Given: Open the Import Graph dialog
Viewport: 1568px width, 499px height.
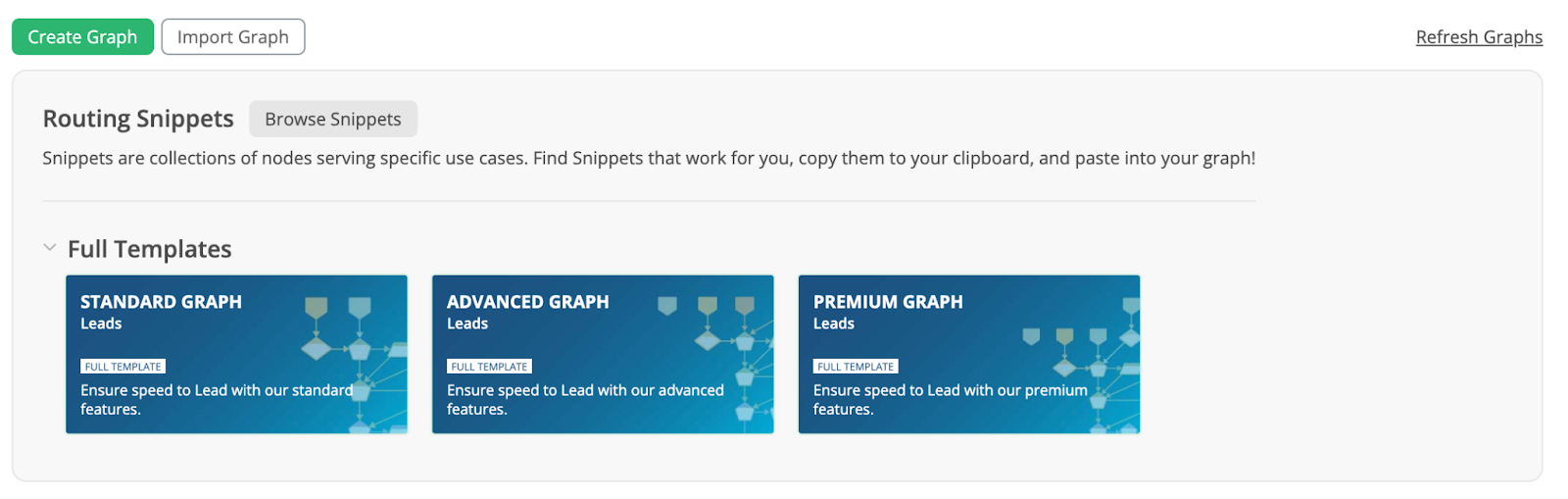Looking at the screenshot, I should tap(233, 37).
